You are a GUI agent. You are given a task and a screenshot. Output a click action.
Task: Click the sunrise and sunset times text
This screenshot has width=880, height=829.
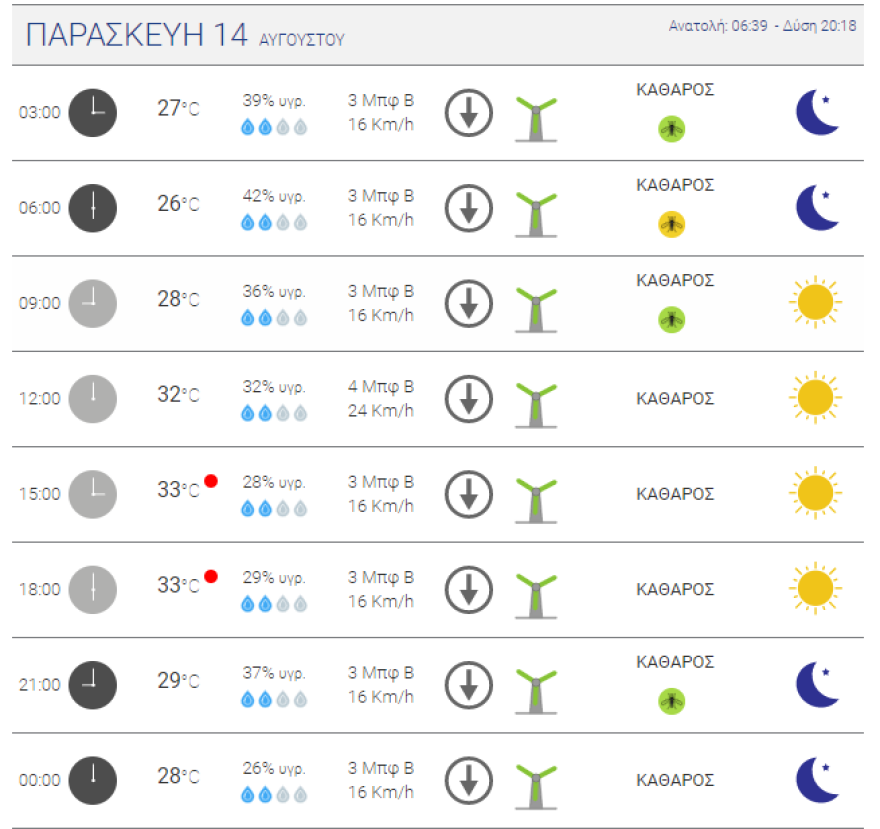coord(762,26)
